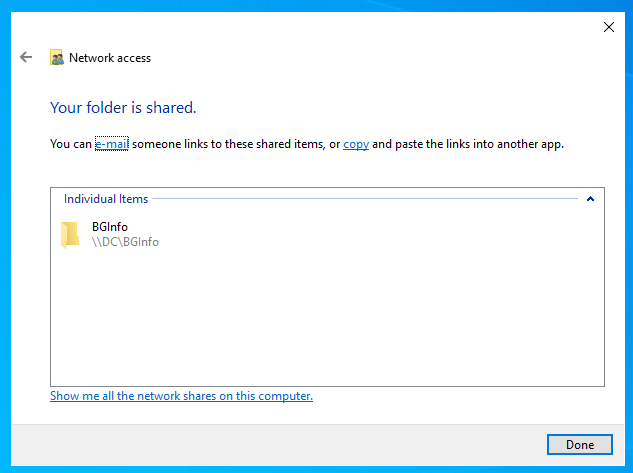Click the 'You can' instruction text
The width and height of the screenshot is (633, 473).
[70, 144]
